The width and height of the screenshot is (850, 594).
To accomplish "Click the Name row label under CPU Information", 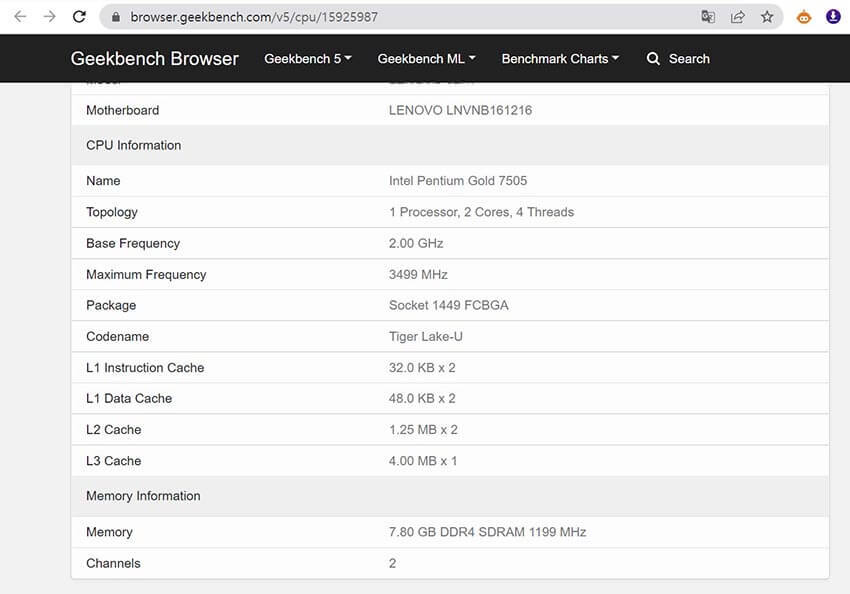I will pyautogui.click(x=103, y=180).
